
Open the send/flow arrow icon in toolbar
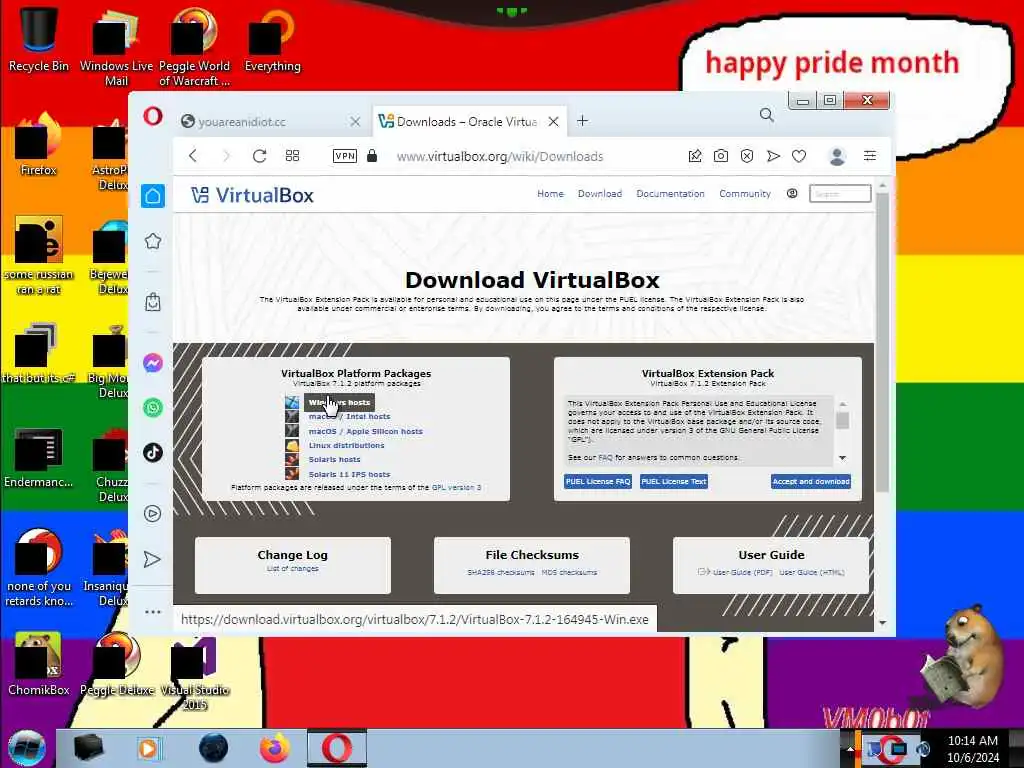tap(773, 155)
